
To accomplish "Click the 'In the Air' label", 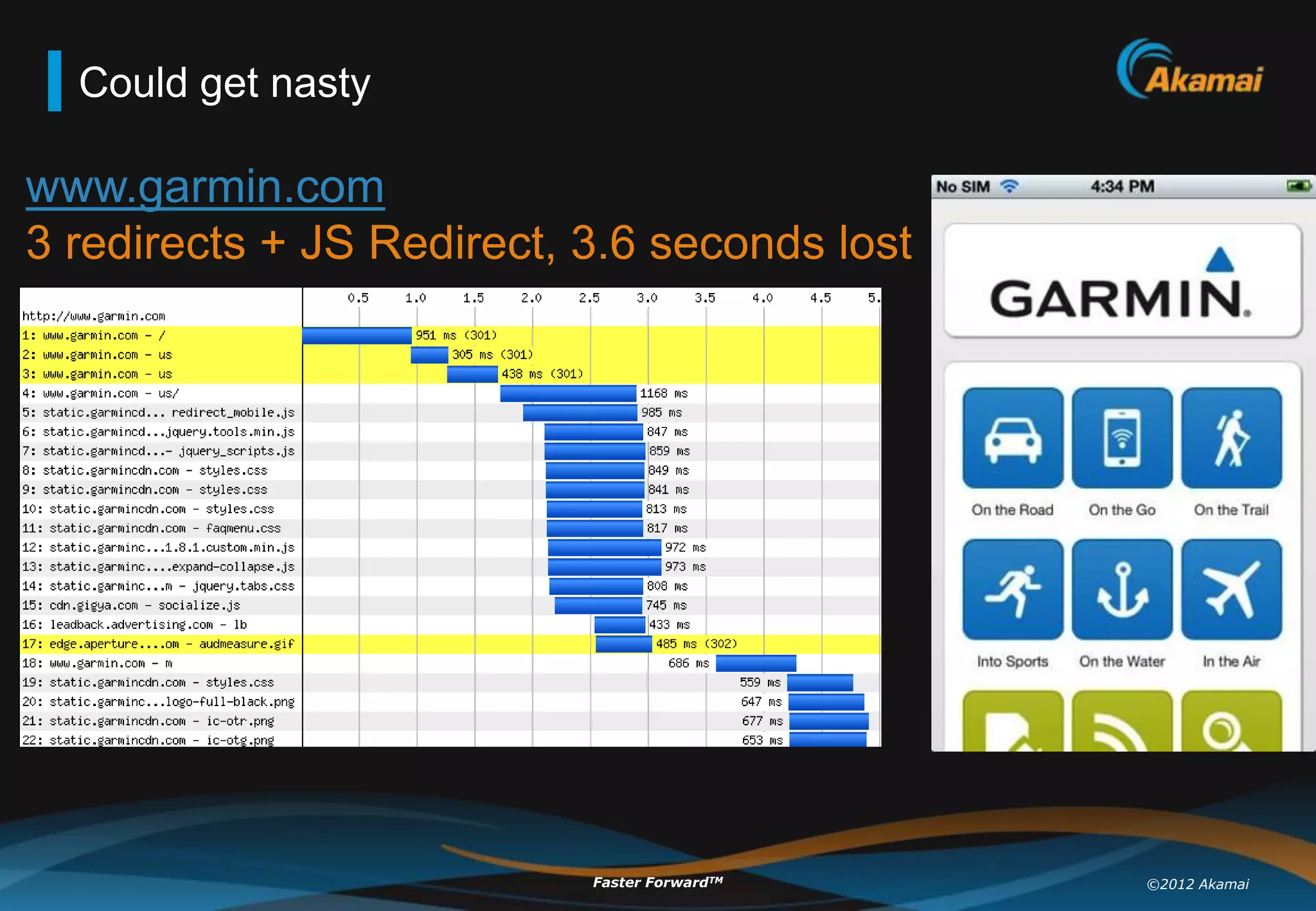I will coord(1231,661).
